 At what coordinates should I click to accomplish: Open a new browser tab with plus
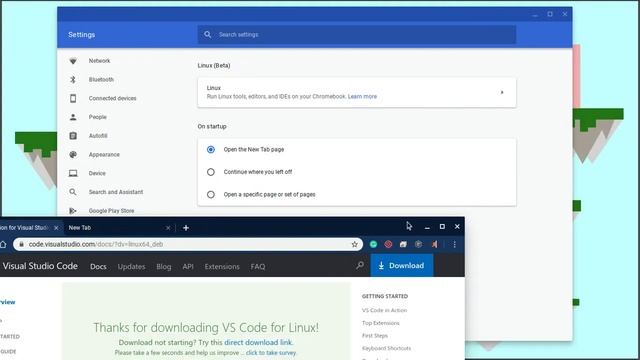tap(186, 228)
